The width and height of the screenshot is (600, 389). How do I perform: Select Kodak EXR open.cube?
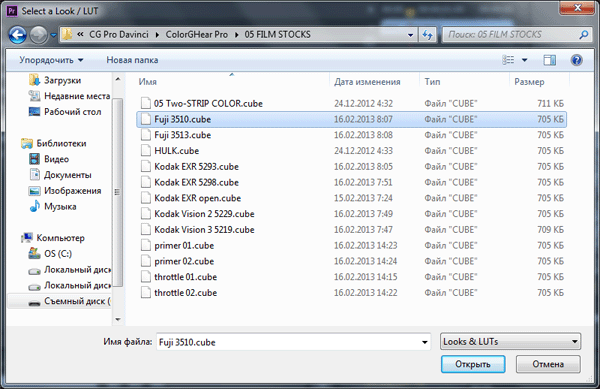pyautogui.click(x=352, y=198)
